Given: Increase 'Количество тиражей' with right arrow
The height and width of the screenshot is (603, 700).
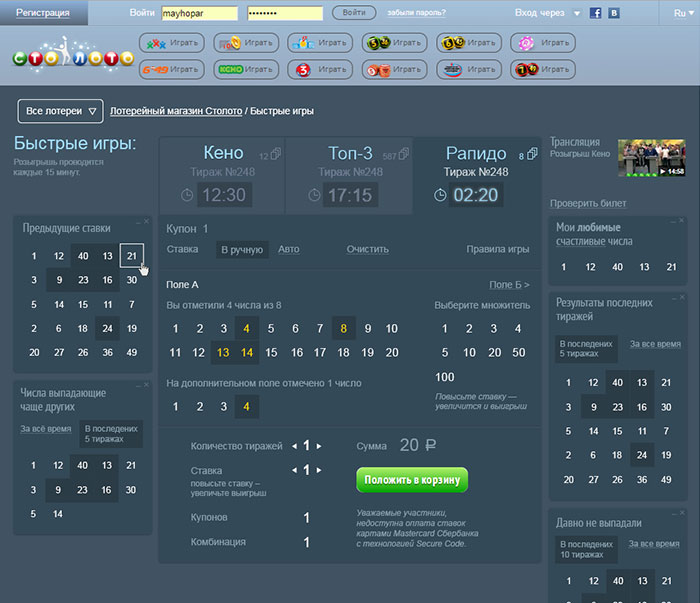Looking at the screenshot, I should pyautogui.click(x=319, y=446).
